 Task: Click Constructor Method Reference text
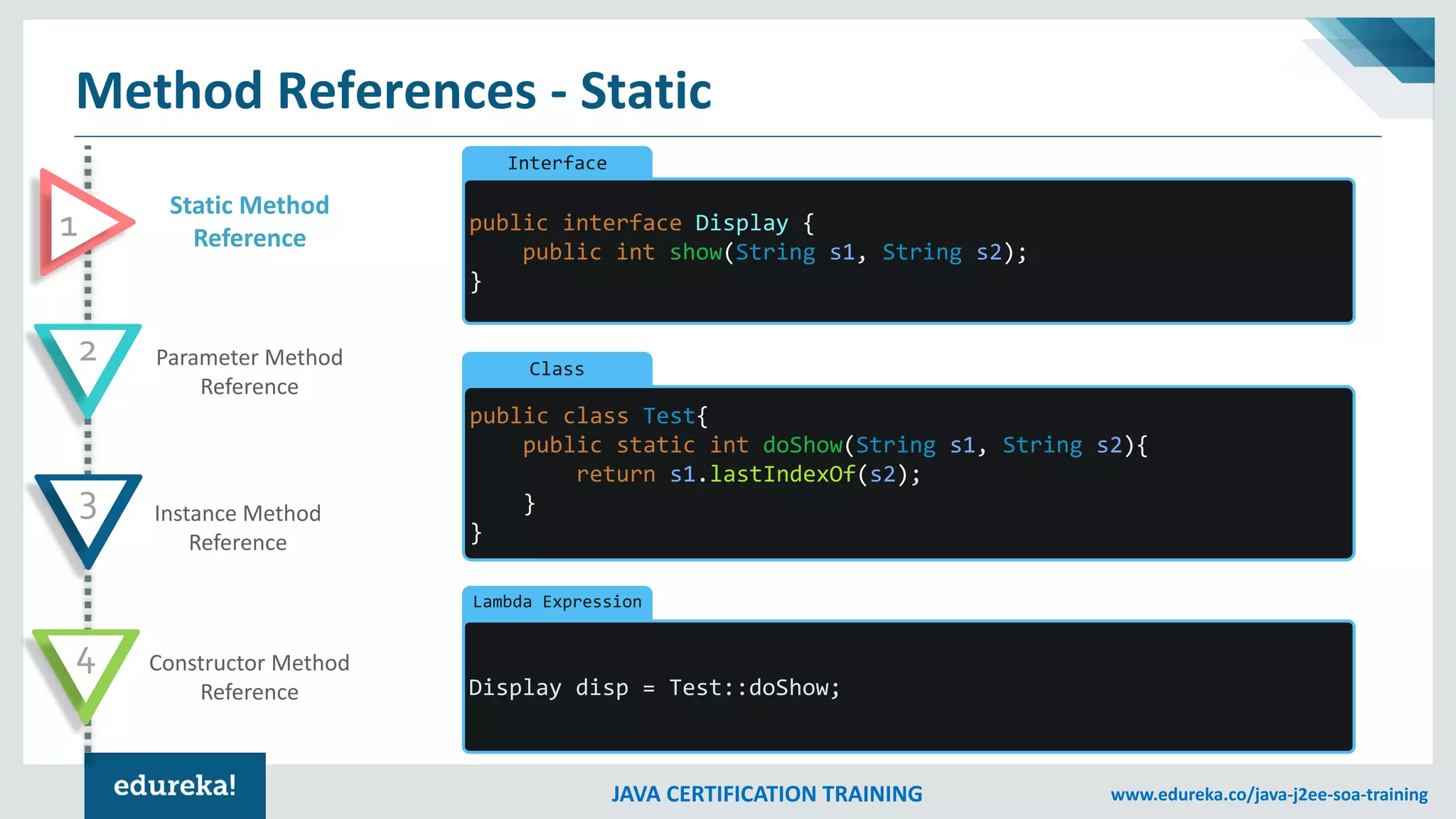click(x=250, y=677)
